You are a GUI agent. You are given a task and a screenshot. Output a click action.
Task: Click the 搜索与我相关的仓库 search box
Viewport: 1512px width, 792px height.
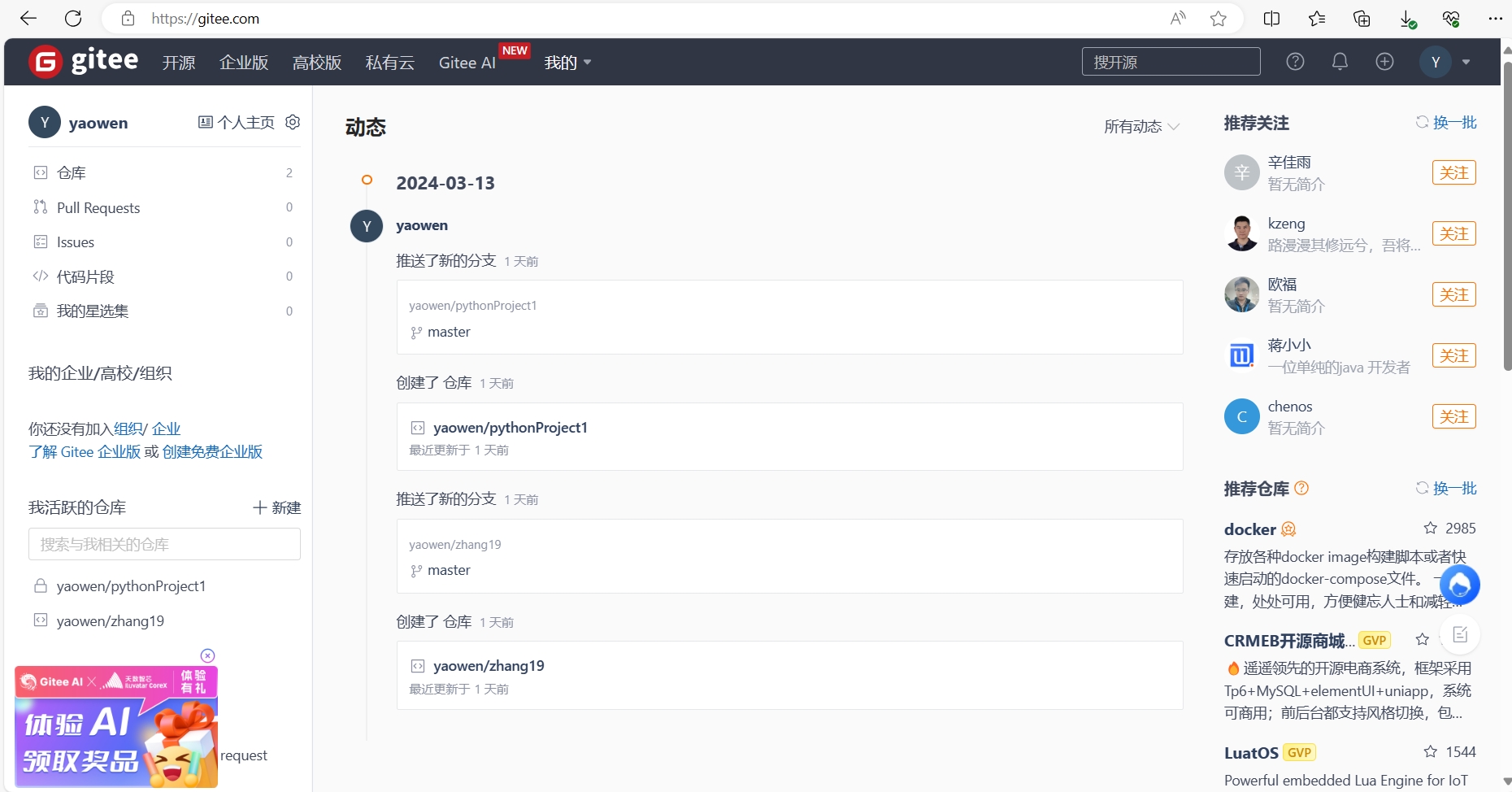[x=164, y=544]
